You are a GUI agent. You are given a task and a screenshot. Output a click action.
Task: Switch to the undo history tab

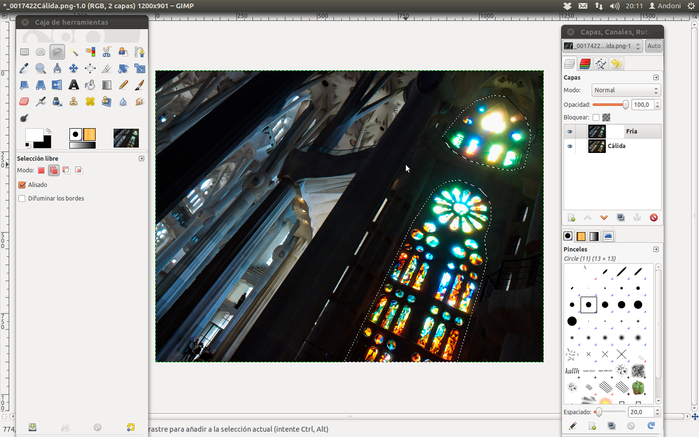point(616,64)
